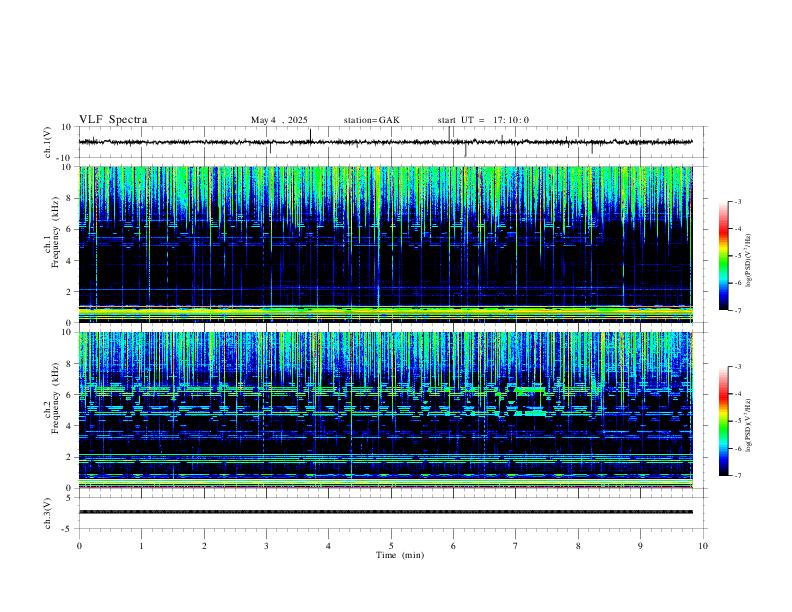Viewport: 792px width, 612px height.
Task: Click the '-7' value on ch.2 colorbar
Action: 737,476
